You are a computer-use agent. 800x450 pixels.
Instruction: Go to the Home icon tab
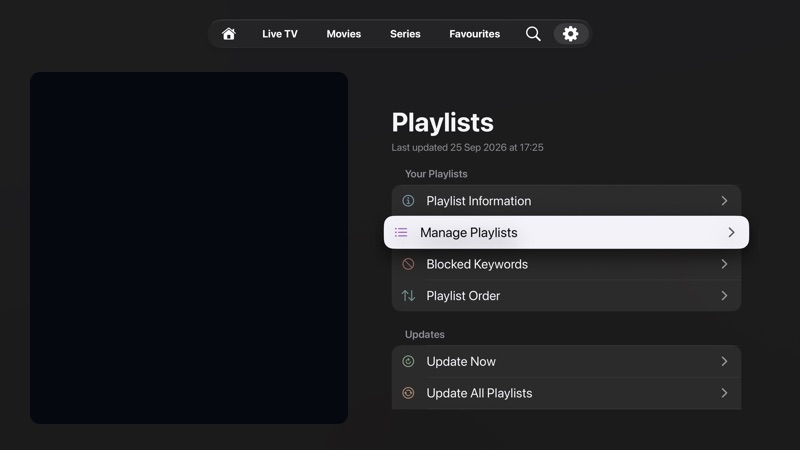click(229, 34)
